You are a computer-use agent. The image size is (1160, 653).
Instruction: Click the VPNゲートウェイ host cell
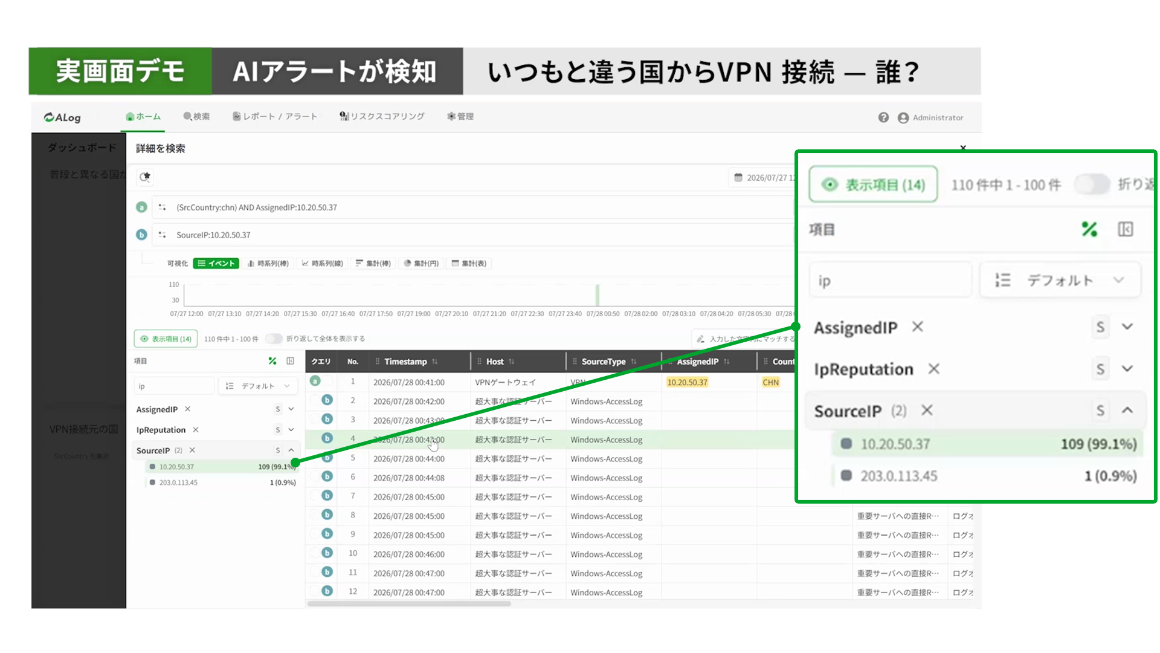tap(505, 382)
